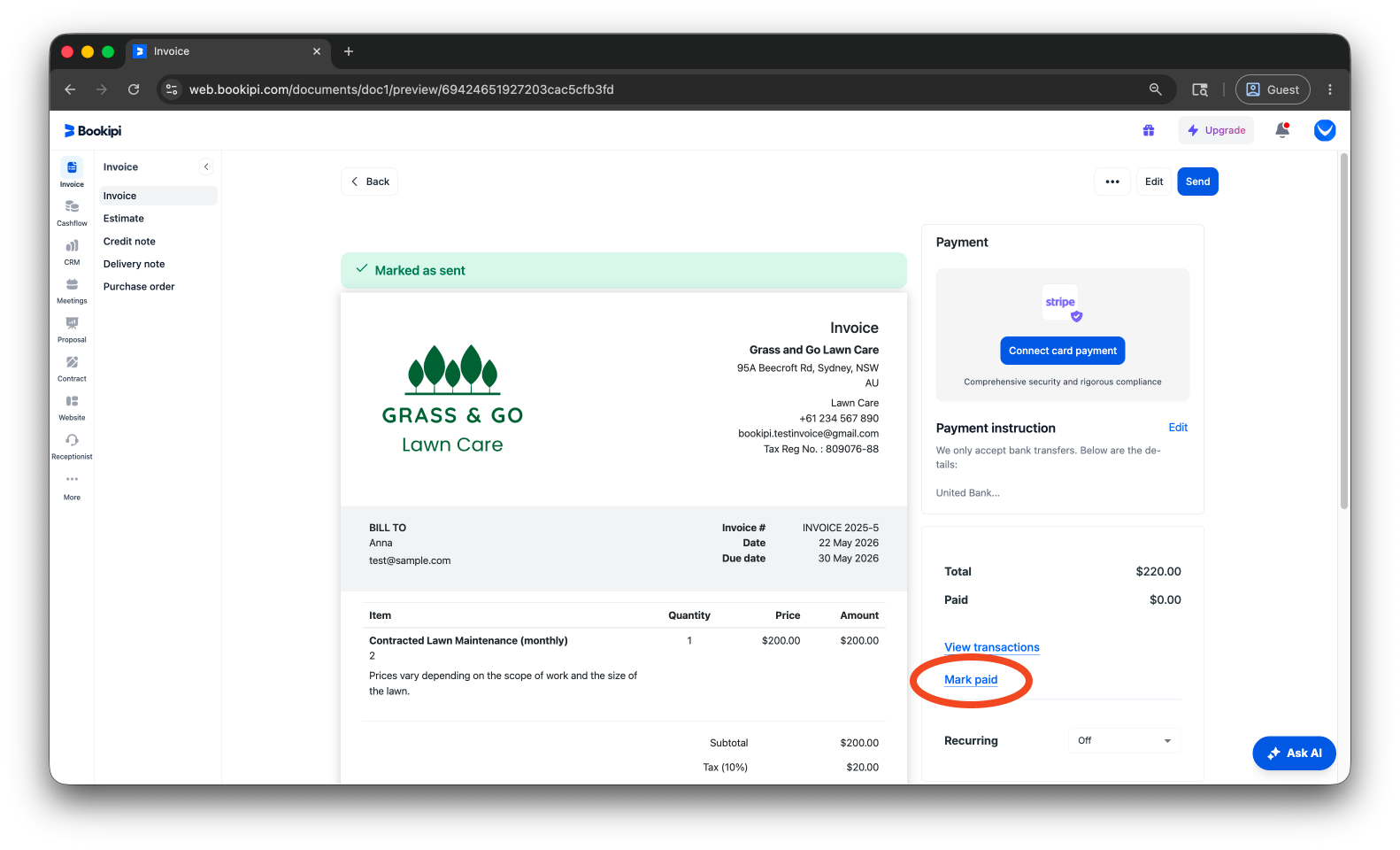Edit the payment instruction
The image size is (1400, 850).
coord(1178,428)
